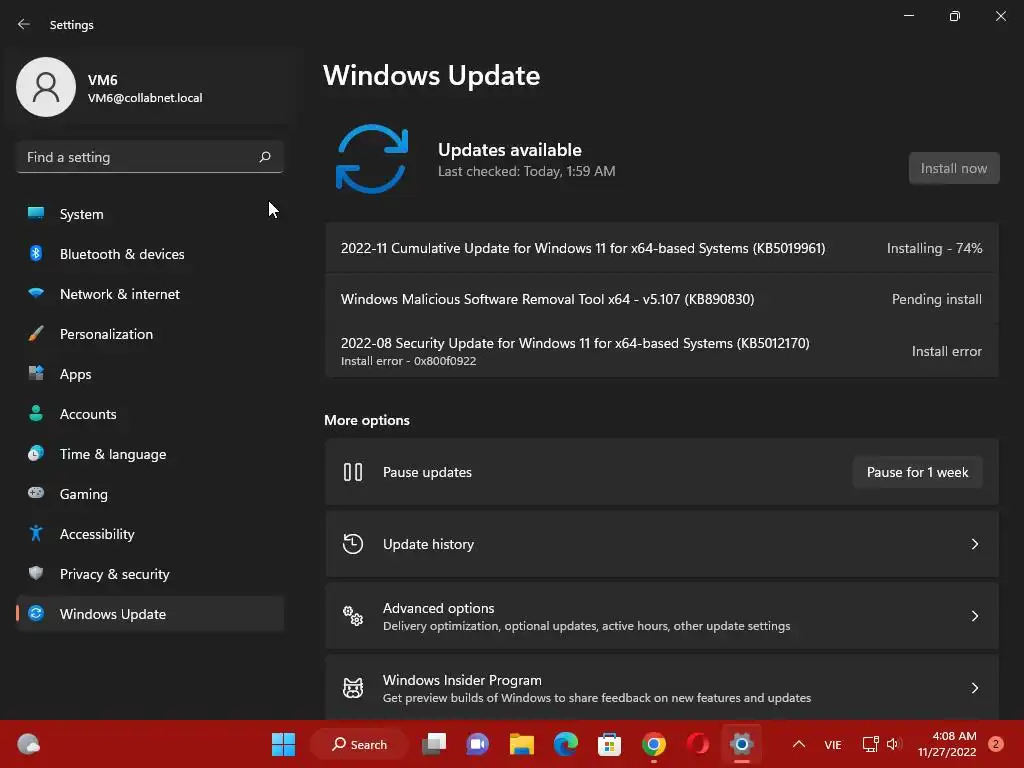Click the pause icon beside Pause updates
1024x768 pixels.
point(353,472)
